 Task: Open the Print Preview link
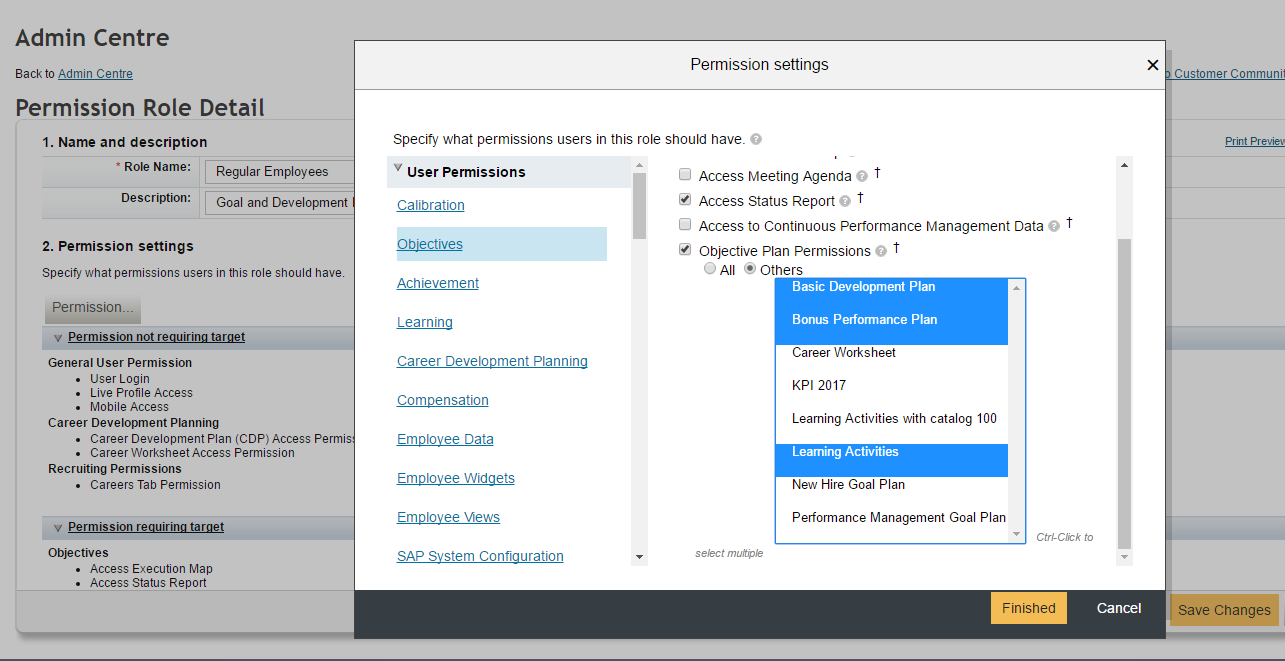[1255, 141]
